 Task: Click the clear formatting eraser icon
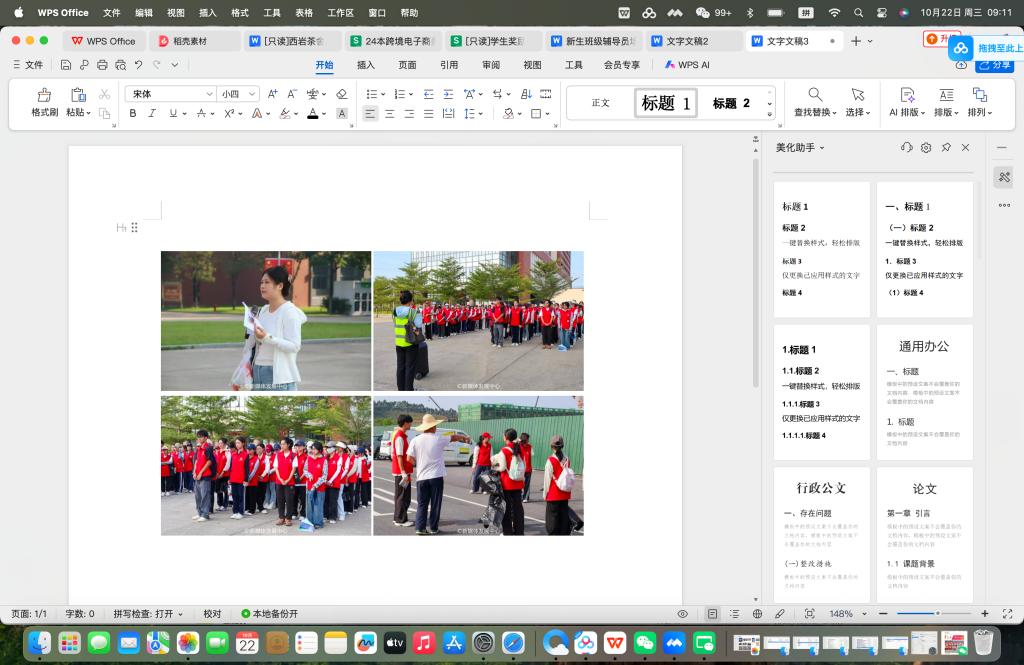click(341, 94)
